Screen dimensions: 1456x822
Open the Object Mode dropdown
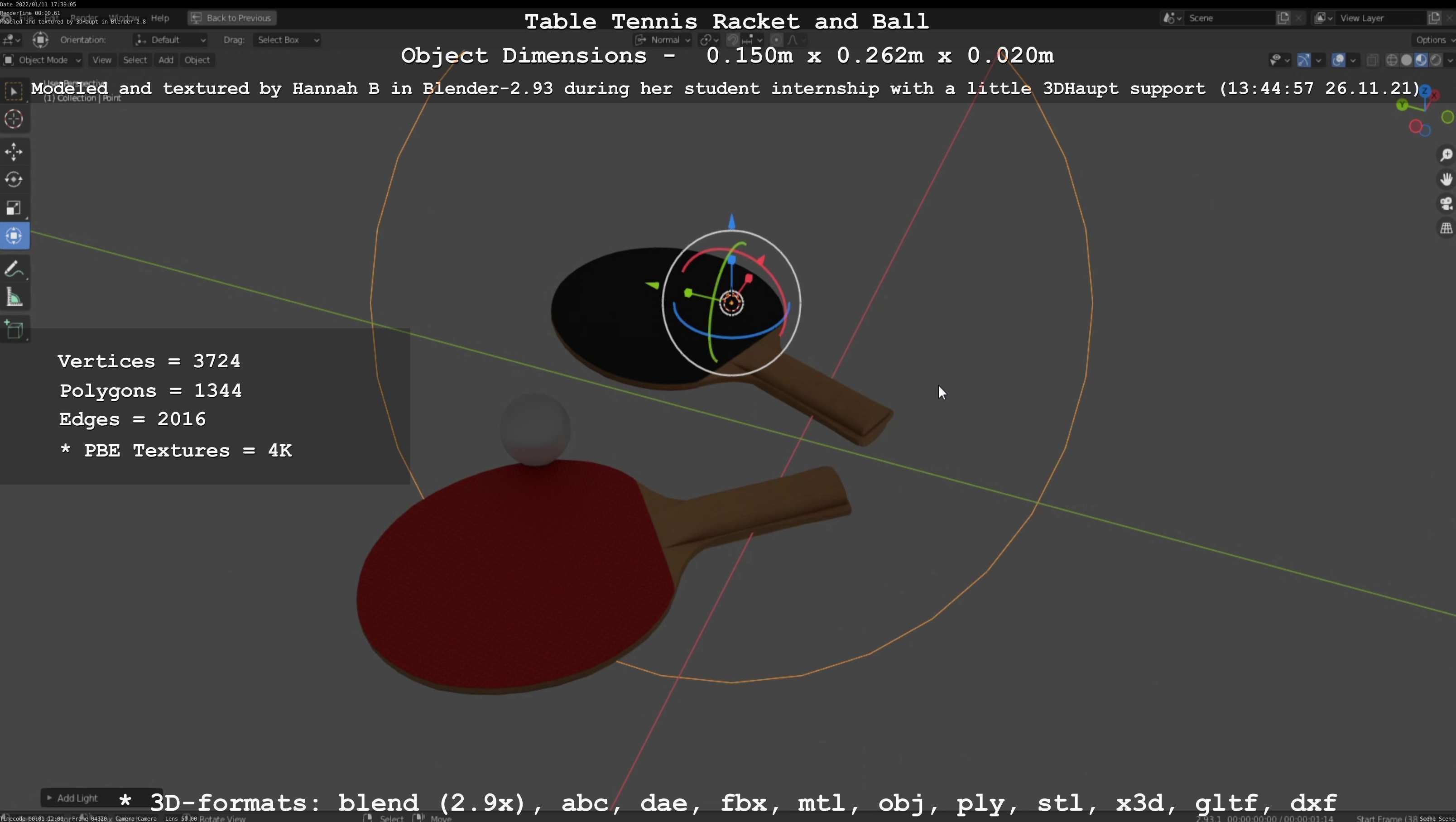point(42,60)
